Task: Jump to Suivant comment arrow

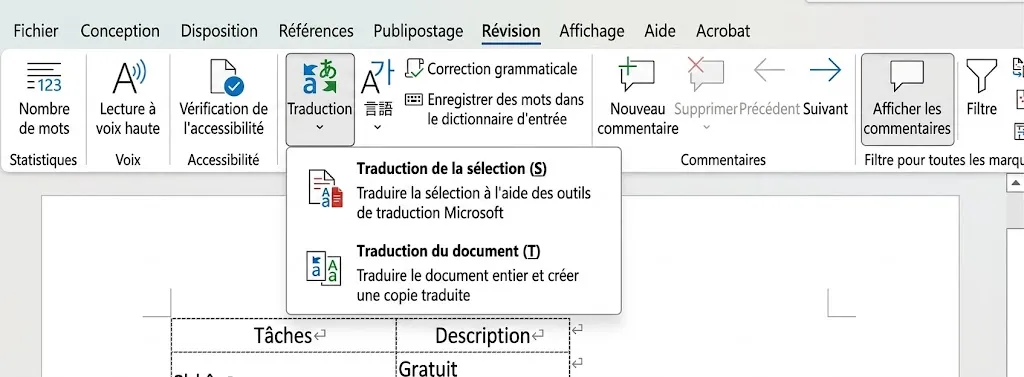Action: [825, 71]
